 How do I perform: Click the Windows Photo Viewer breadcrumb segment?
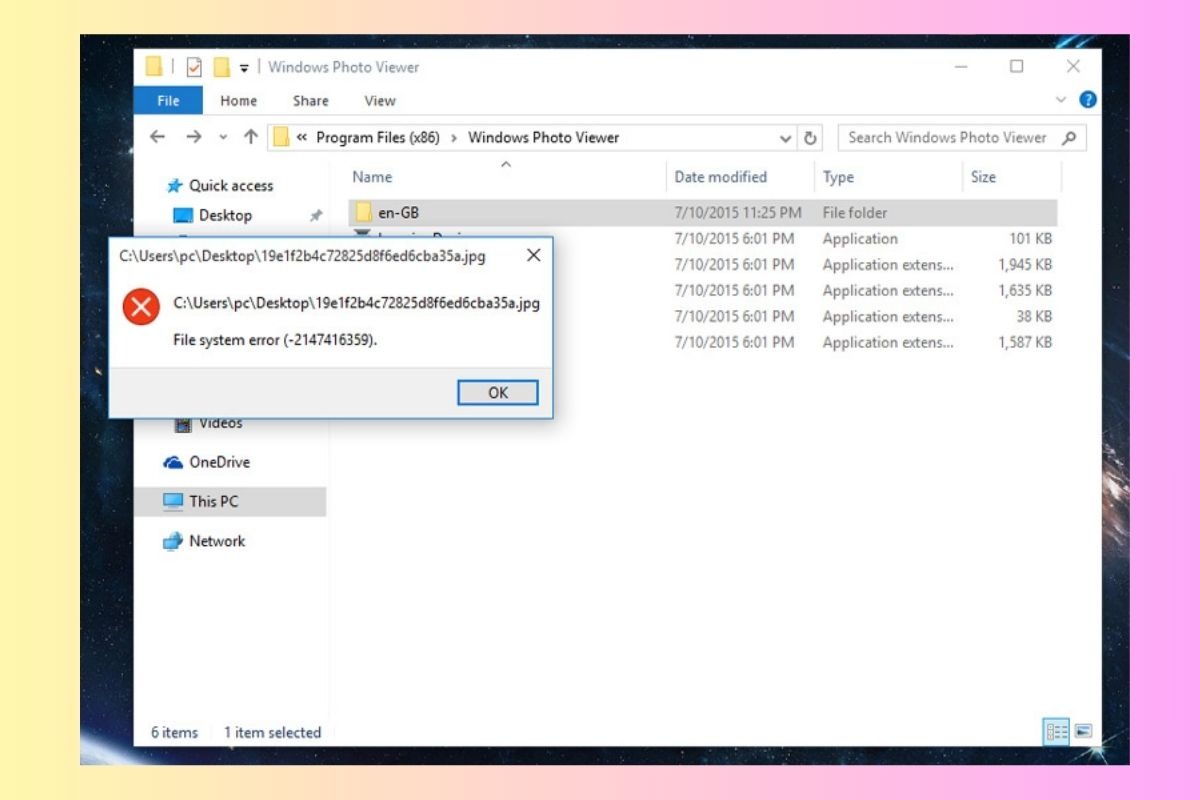pos(544,138)
